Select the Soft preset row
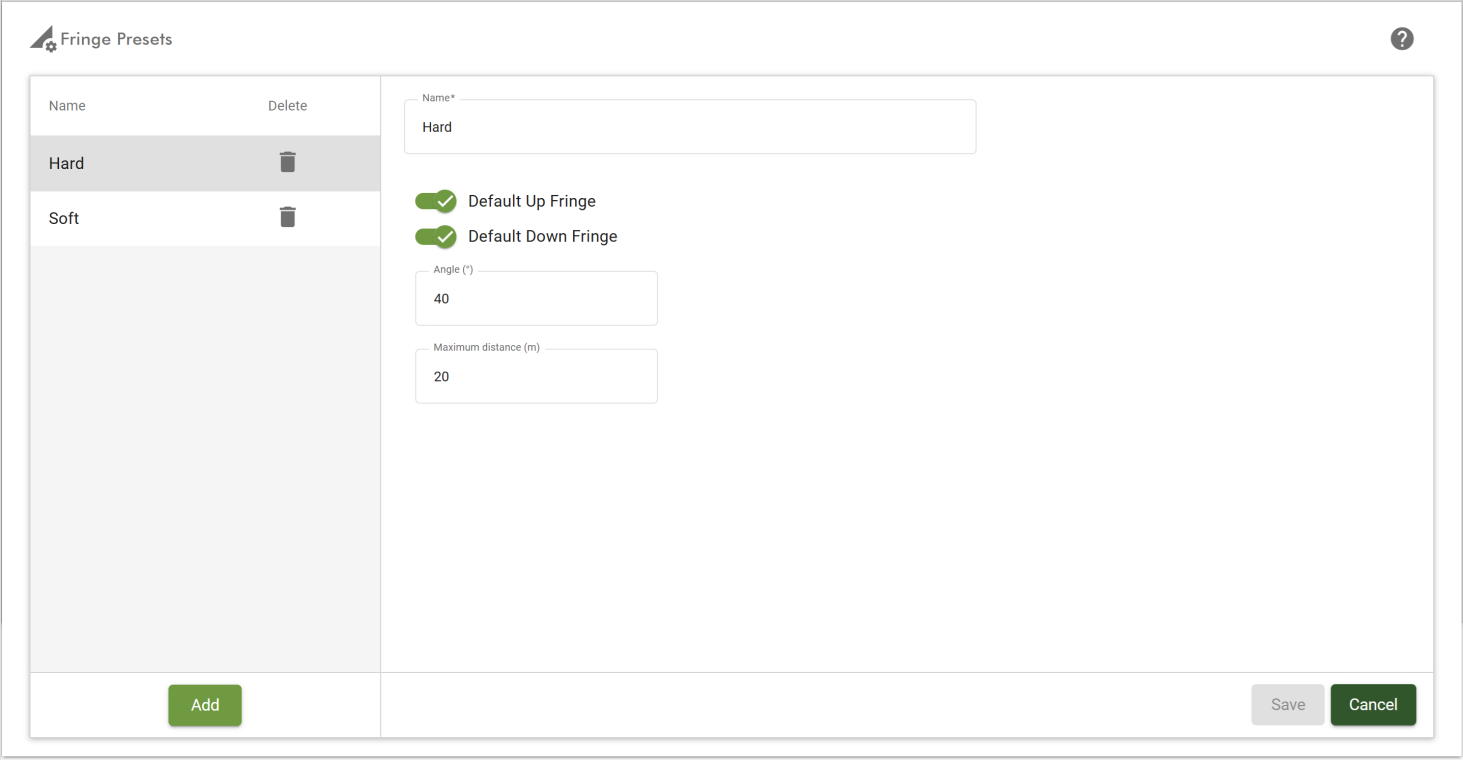This screenshot has width=1463, height=760. pyautogui.click(x=64, y=218)
